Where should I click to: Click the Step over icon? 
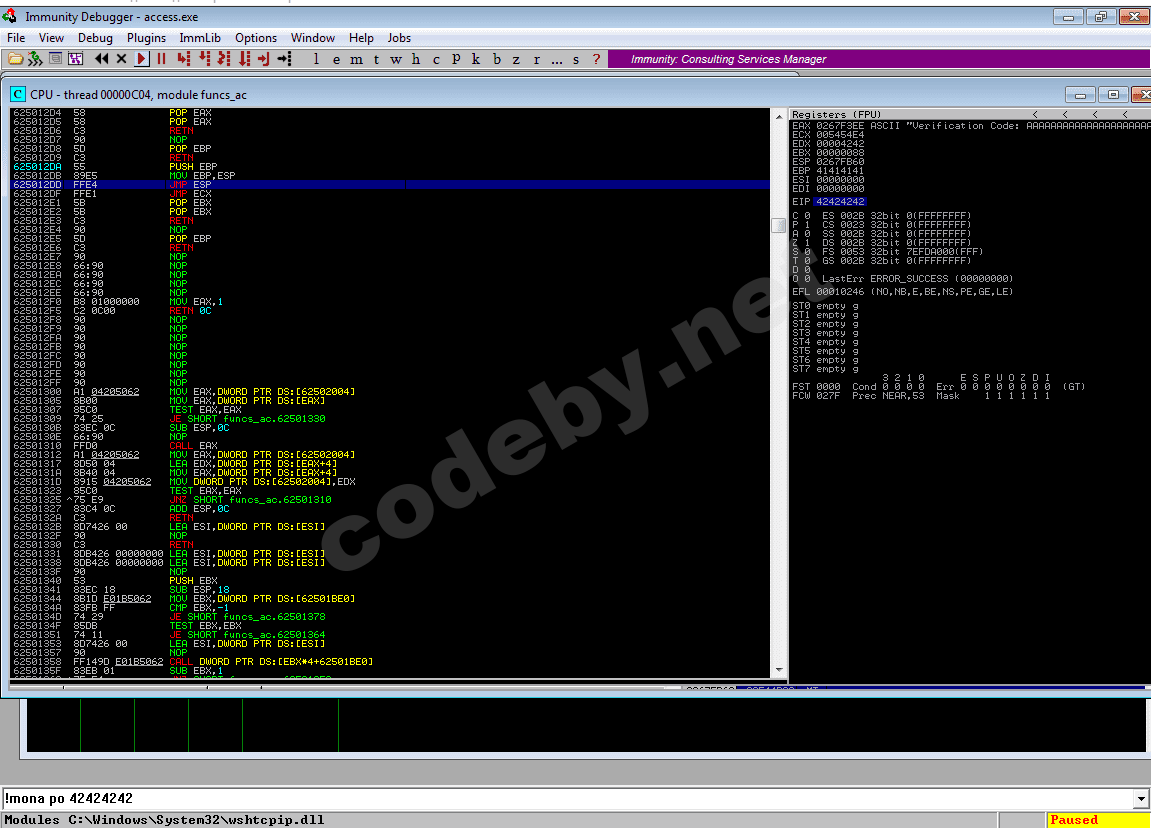[204, 59]
